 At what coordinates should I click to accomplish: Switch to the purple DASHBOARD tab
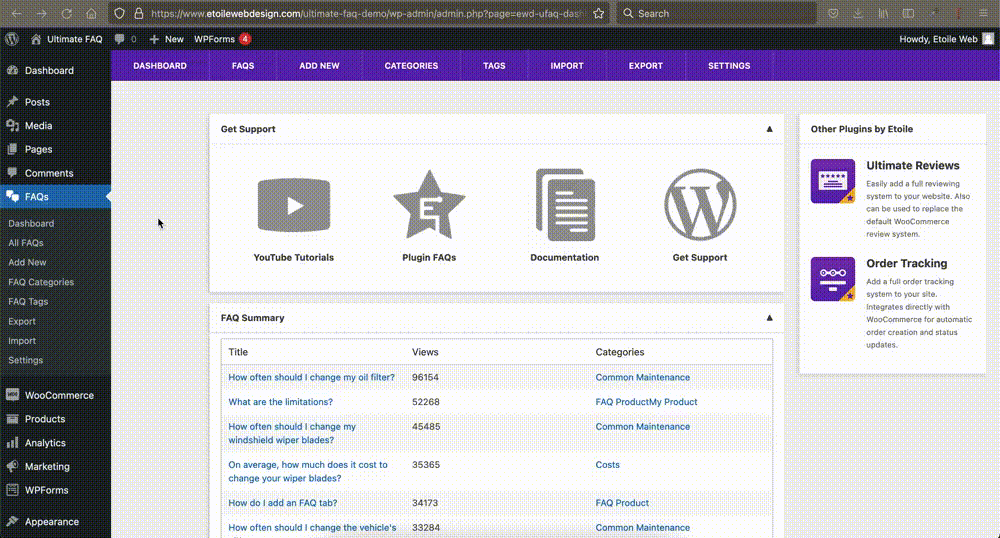click(x=160, y=66)
